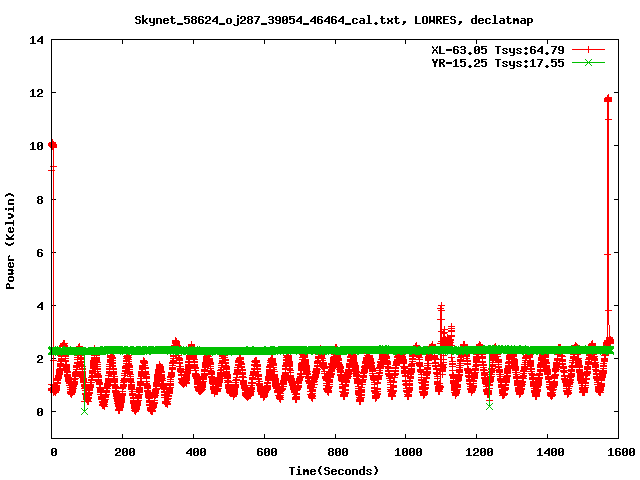Click the x-axis tick label 200
This screenshot has width=640, height=480.
(x=124, y=452)
